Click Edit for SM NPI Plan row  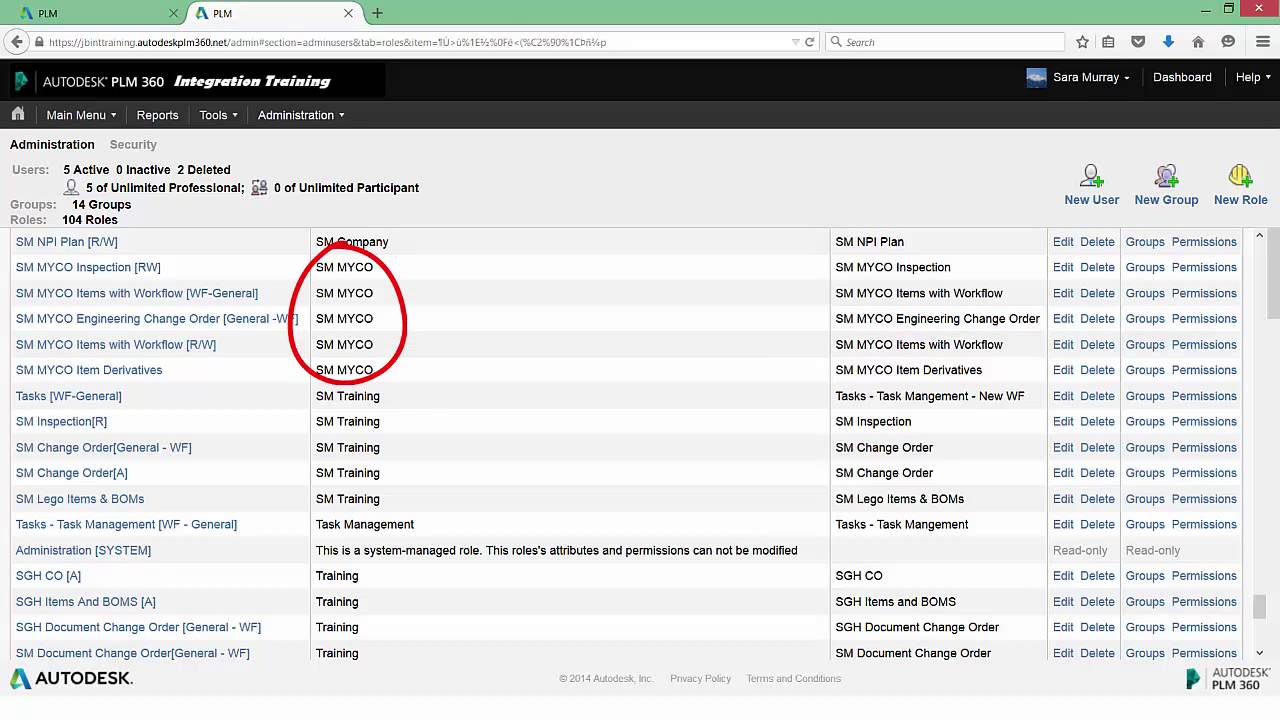[x=1063, y=242]
